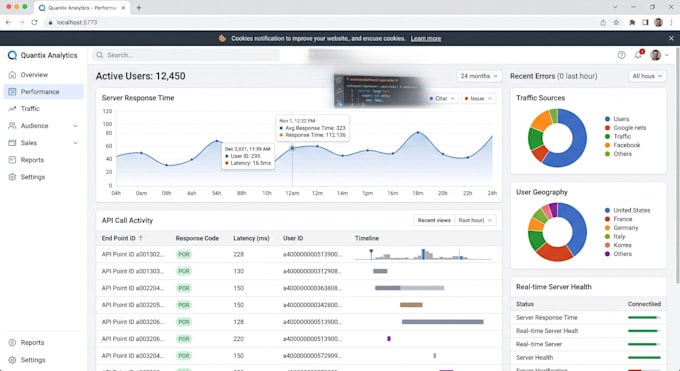This screenshot has height=371, width=680.
Task: Sort by User ID column header
Action: click(293, 238)
